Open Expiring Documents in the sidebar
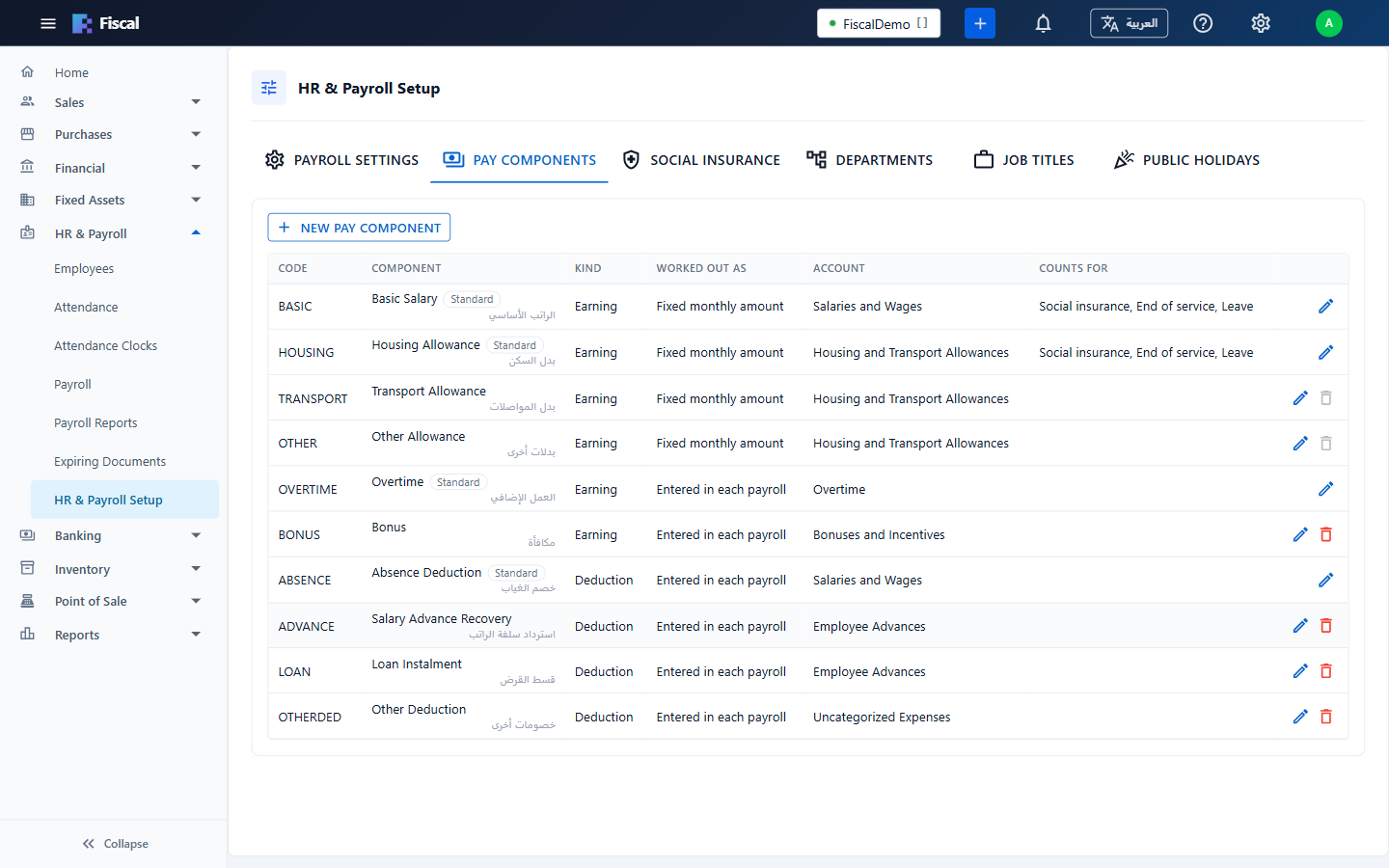 point(124,462)
